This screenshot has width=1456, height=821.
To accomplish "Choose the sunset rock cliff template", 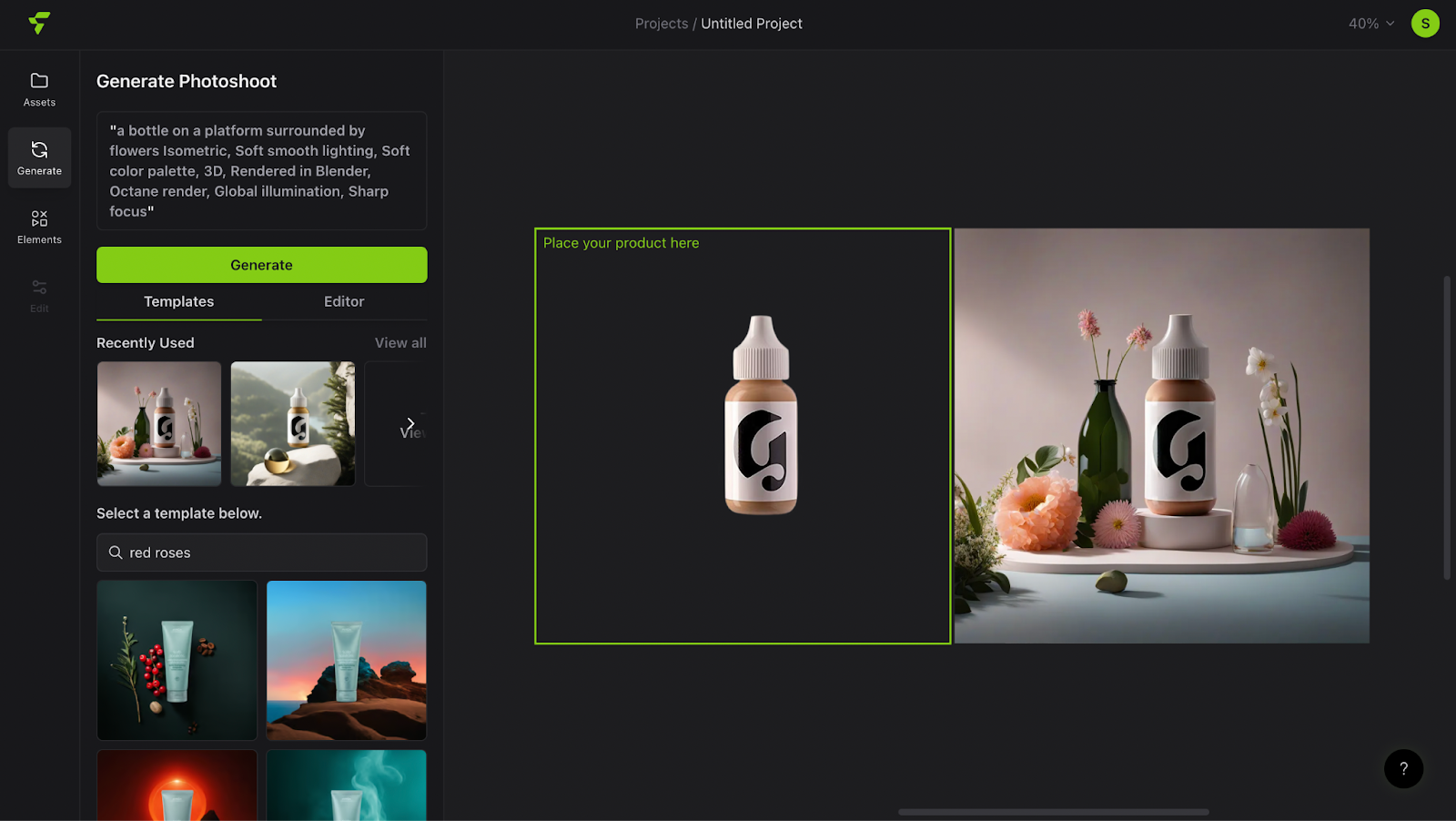I will [x=347, y=660].
